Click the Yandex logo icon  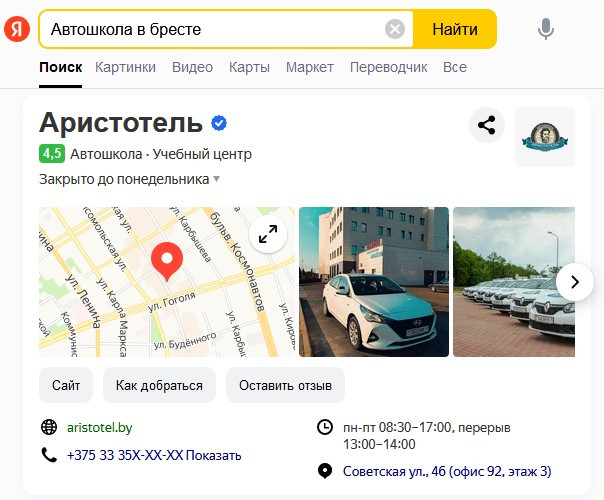pyautogui.click(x=17, y=29)
